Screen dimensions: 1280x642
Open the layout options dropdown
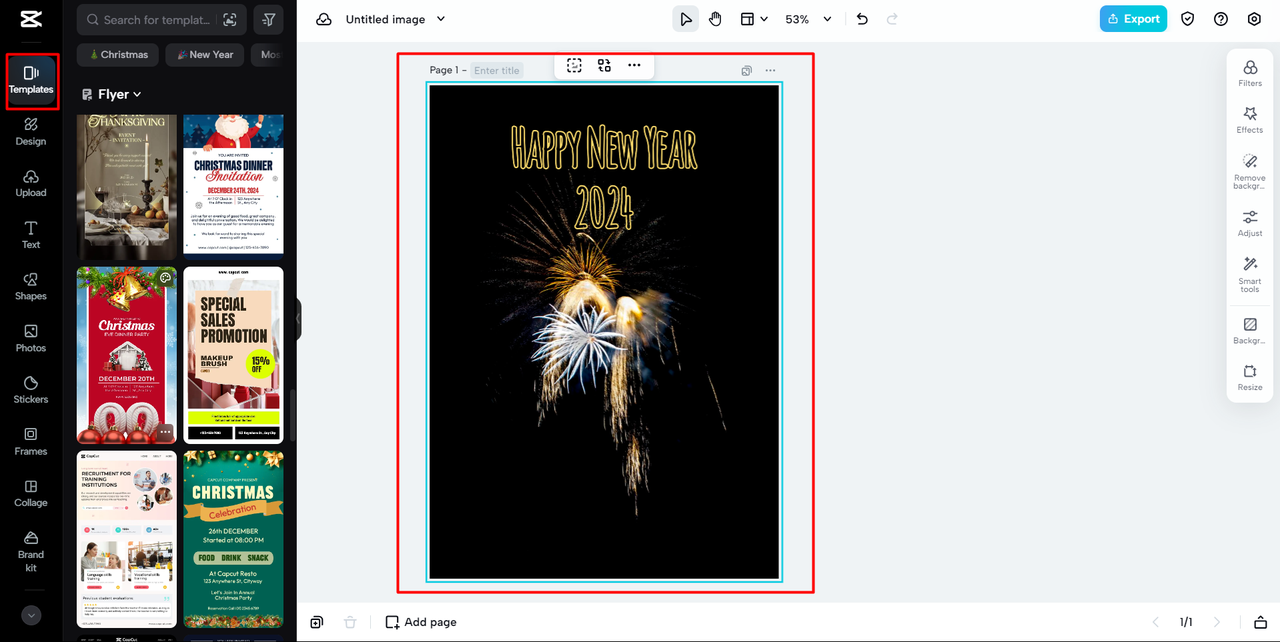point(753,19)
